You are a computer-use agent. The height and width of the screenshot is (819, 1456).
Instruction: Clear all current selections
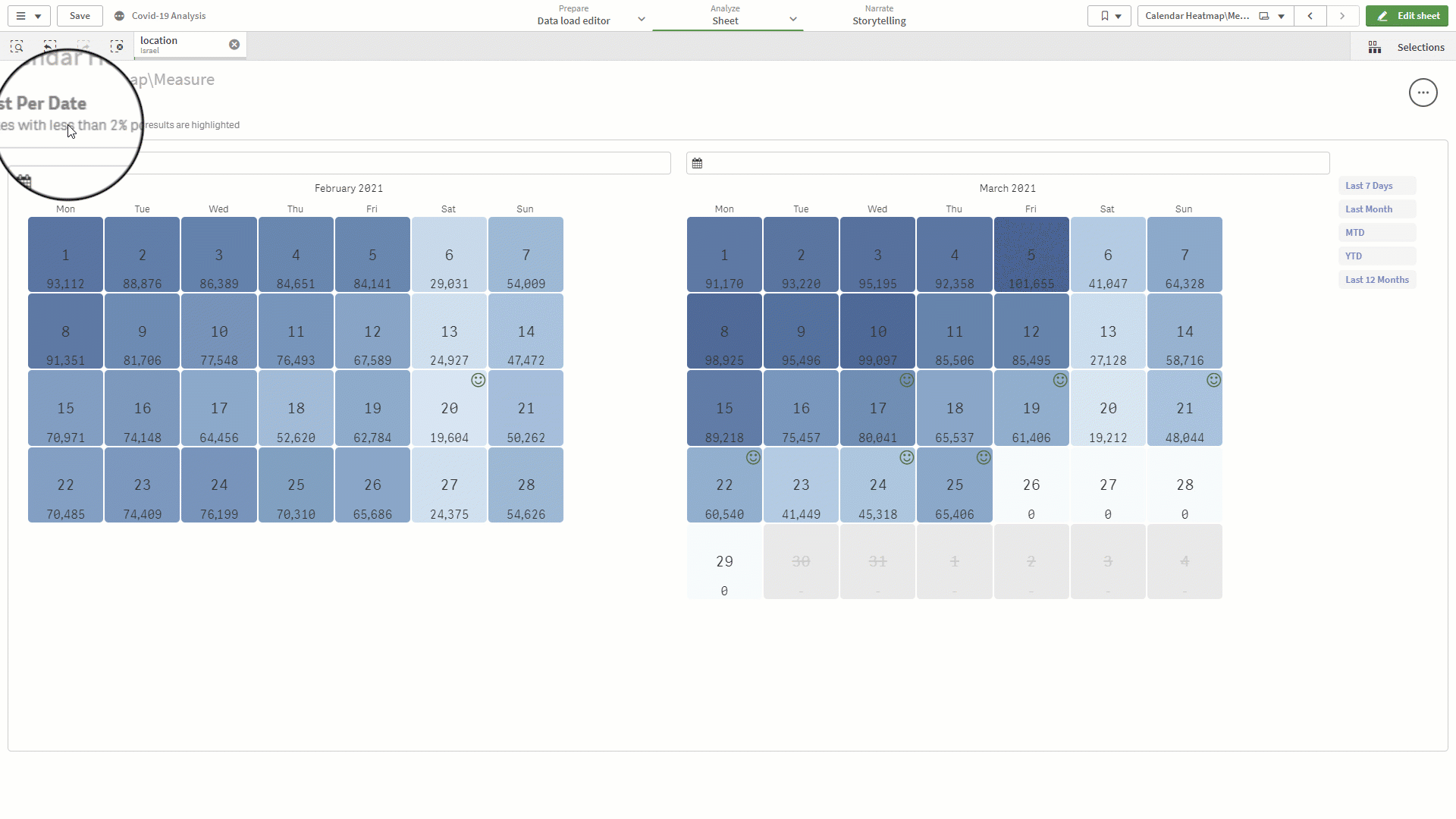click(x=118, y=46)
